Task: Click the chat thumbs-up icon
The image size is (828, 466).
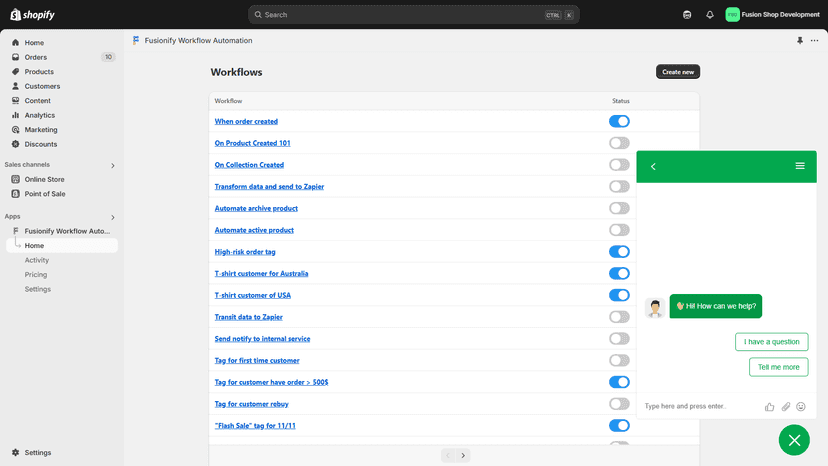Action: [769, 406]
